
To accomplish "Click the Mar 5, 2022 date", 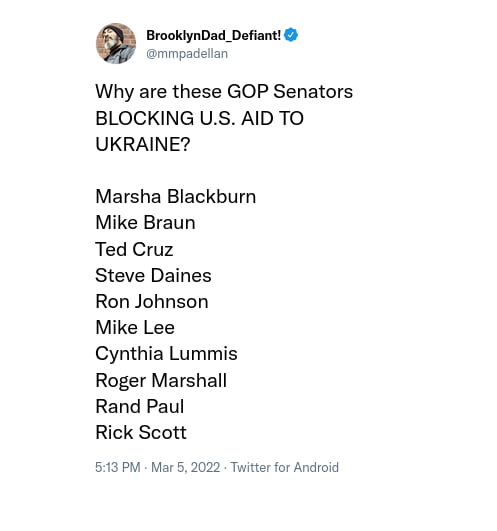I will coord(186,467).
